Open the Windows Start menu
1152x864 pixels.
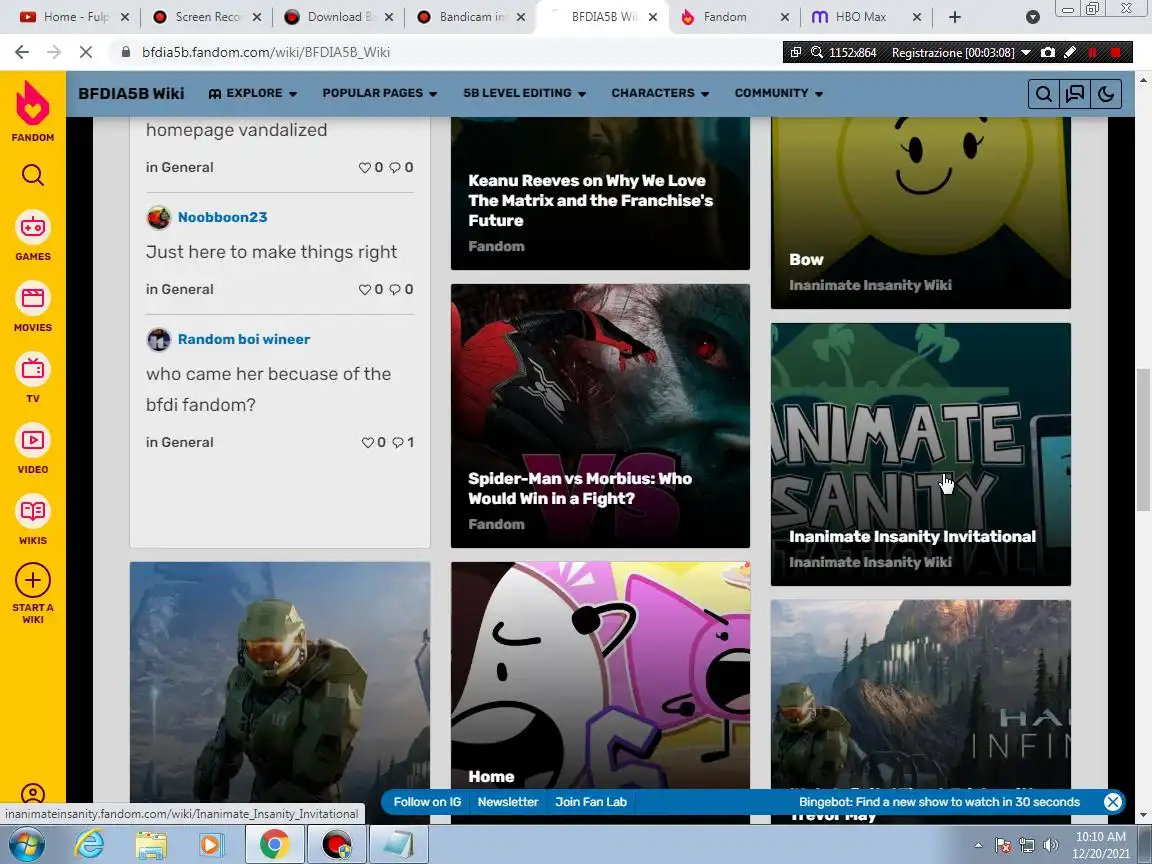pyautogui.click(x=26, y=844)
